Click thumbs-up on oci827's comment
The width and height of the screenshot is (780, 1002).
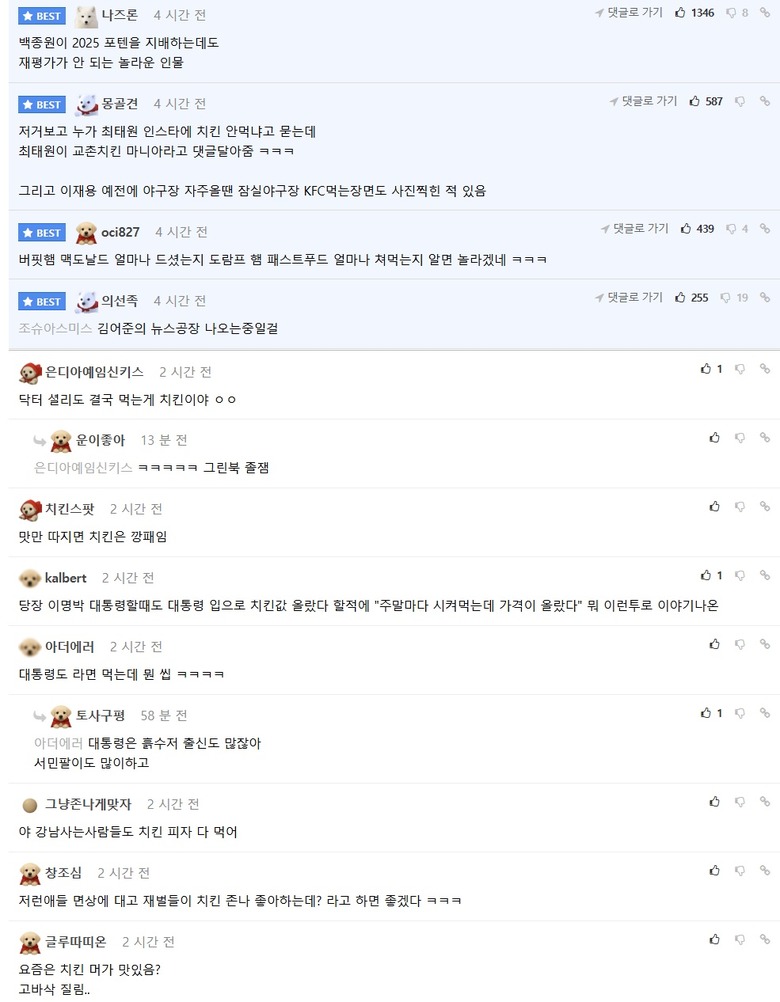coord(686,229)
